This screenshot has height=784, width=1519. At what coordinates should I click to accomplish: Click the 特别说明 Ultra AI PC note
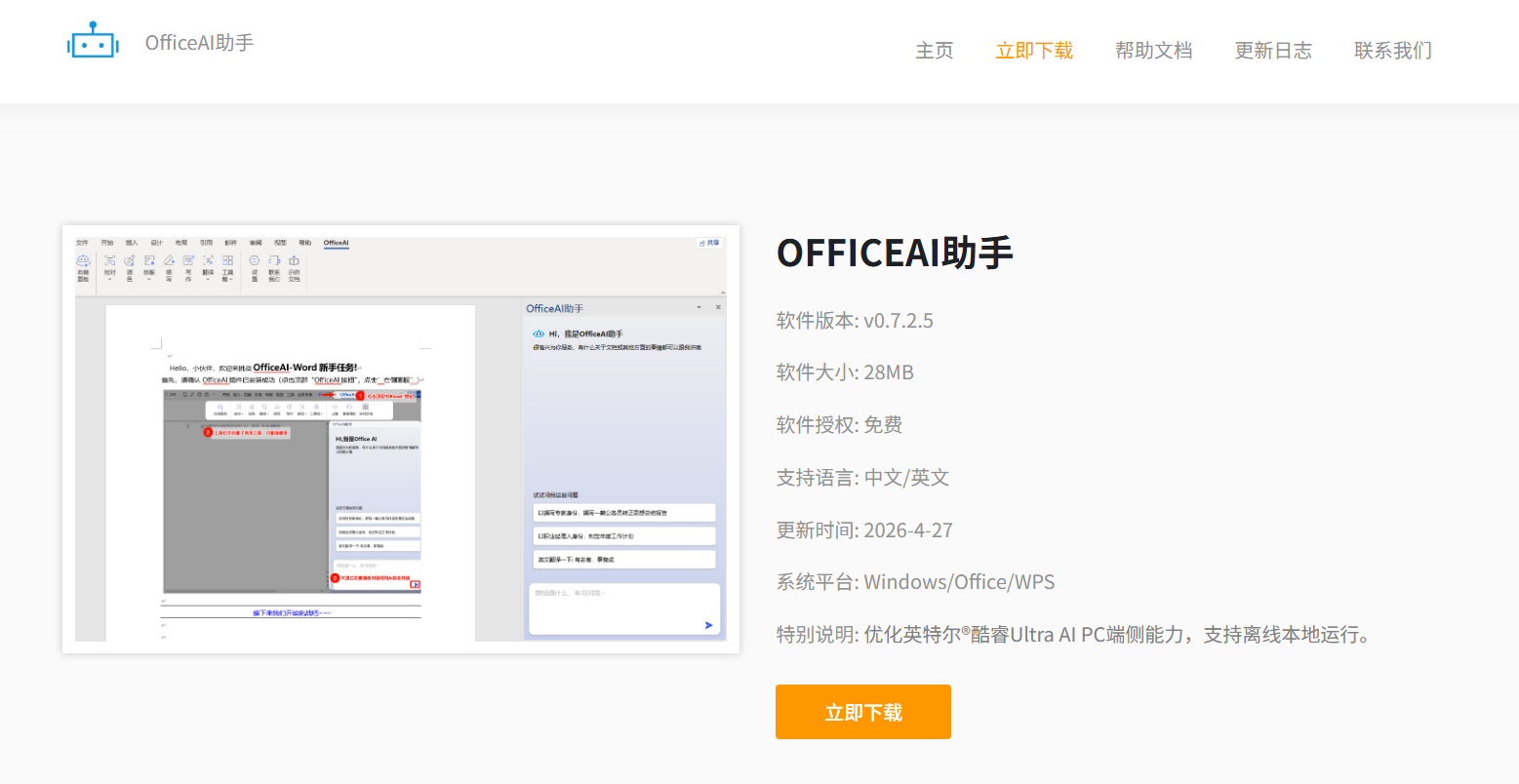[1076, 635]
